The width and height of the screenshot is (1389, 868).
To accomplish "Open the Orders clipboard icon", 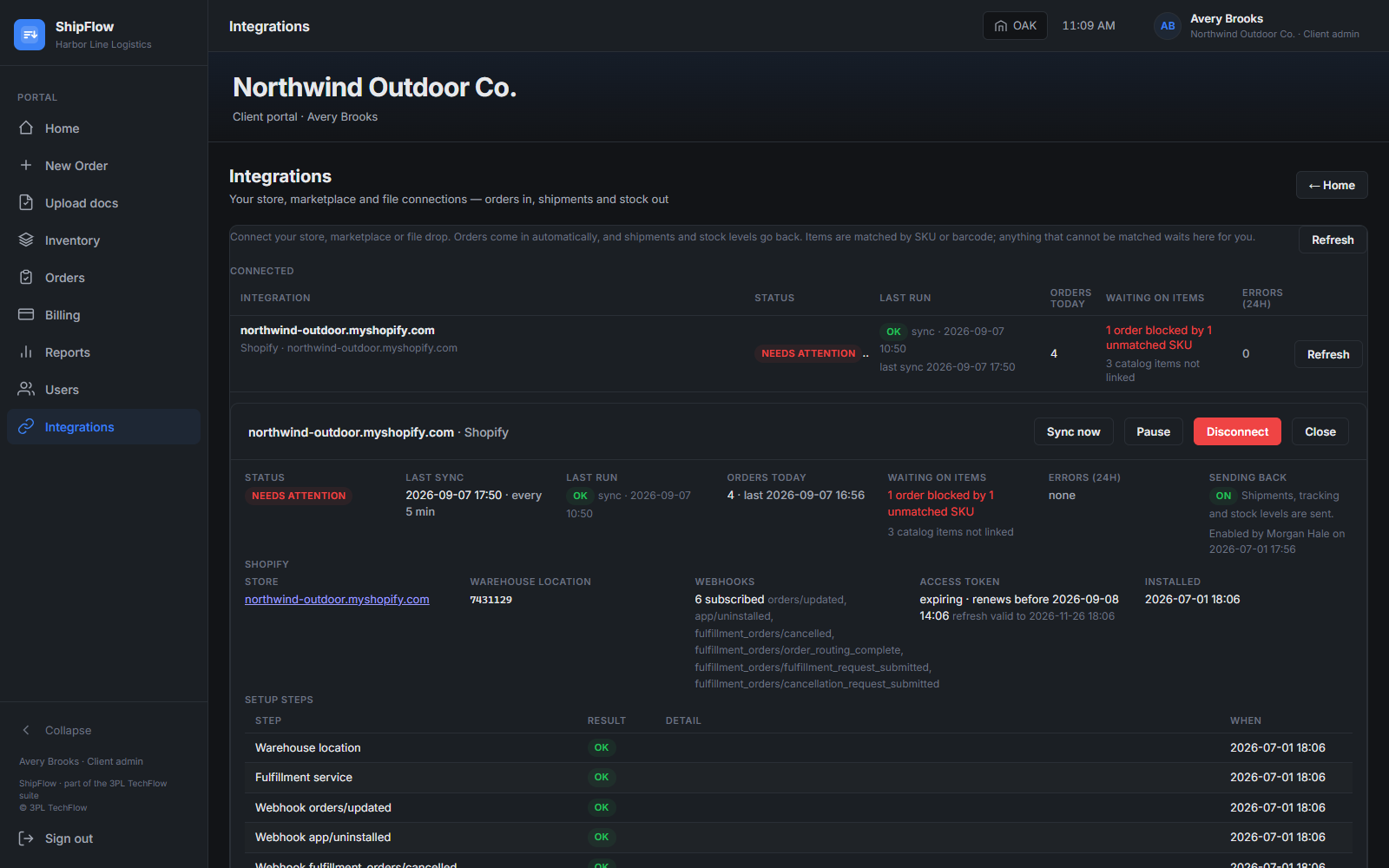I will 26,277.
